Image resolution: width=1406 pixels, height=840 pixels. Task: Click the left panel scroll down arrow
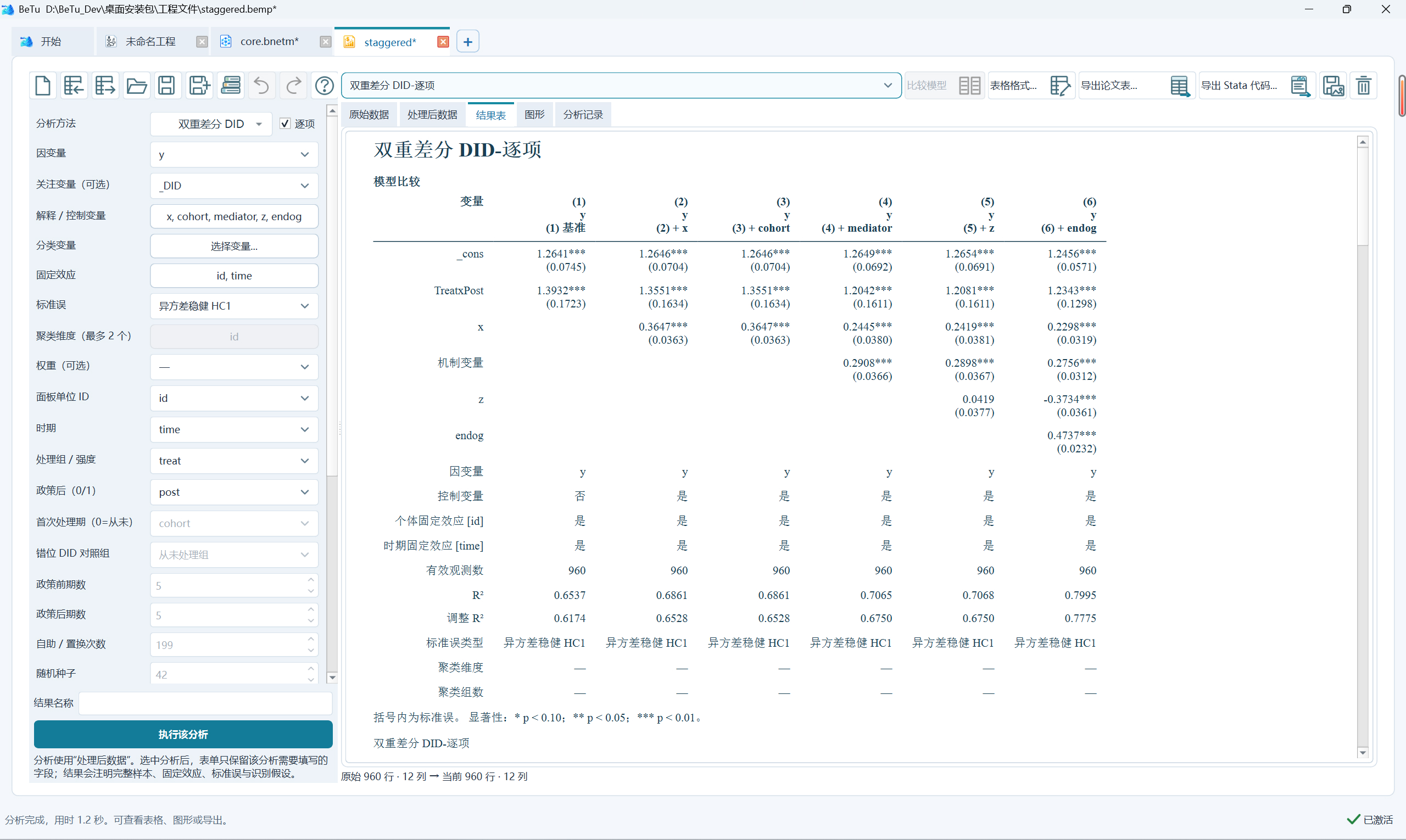click(332, 677)
